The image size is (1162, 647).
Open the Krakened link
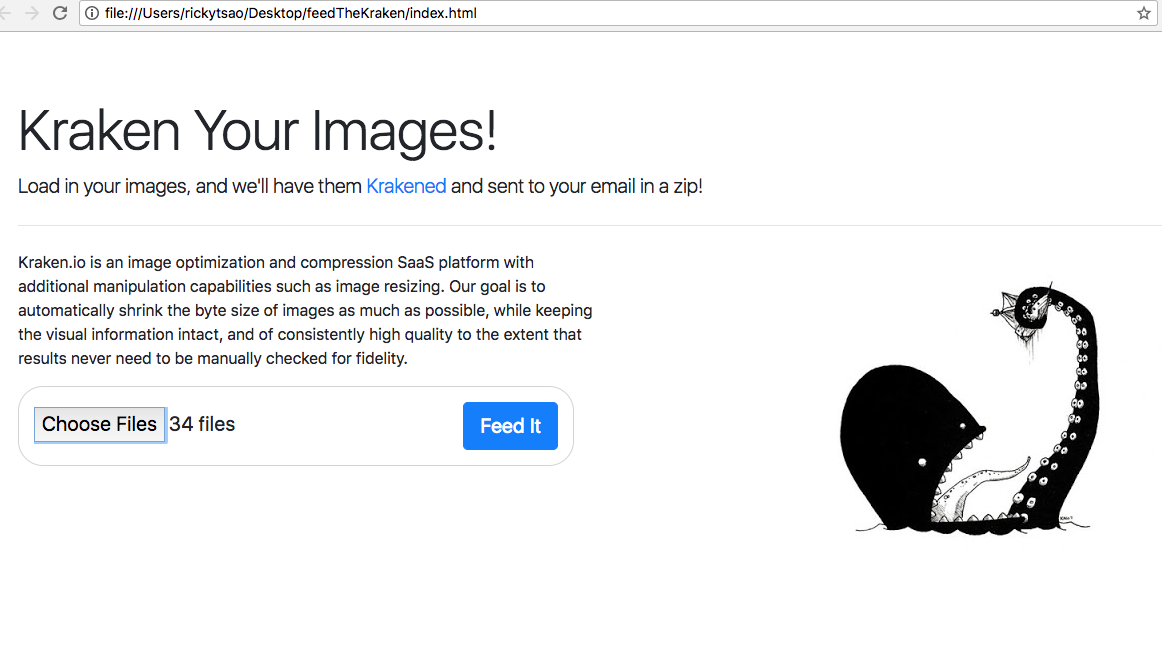[406, 186]
